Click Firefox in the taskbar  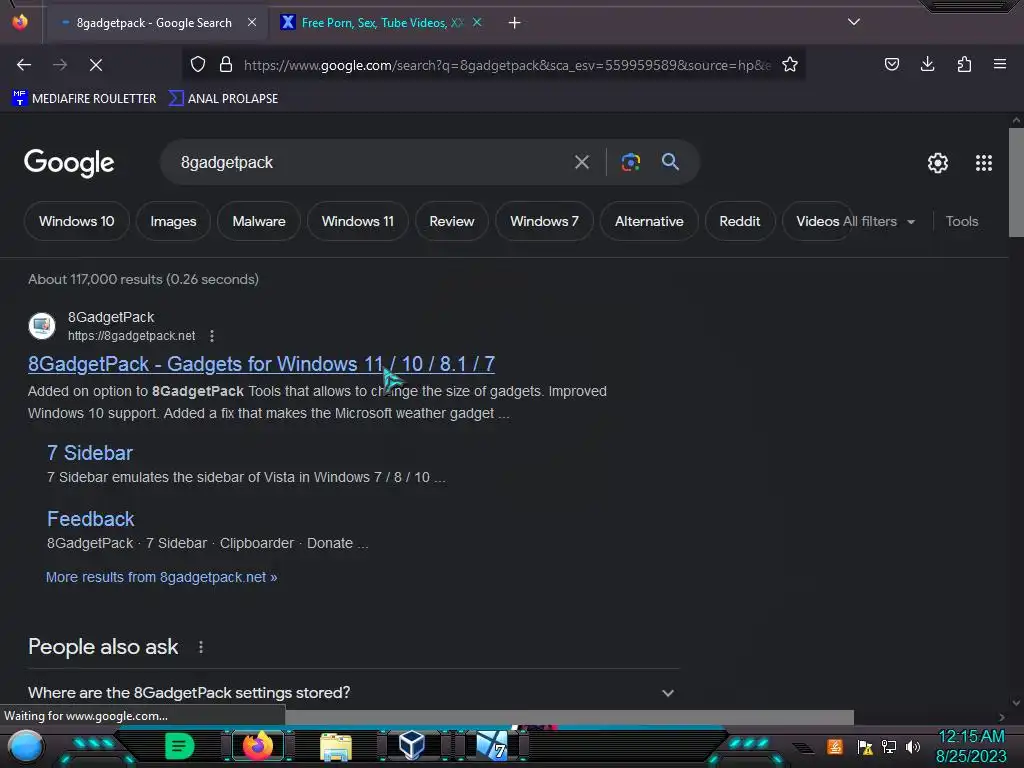click(257, 746)
